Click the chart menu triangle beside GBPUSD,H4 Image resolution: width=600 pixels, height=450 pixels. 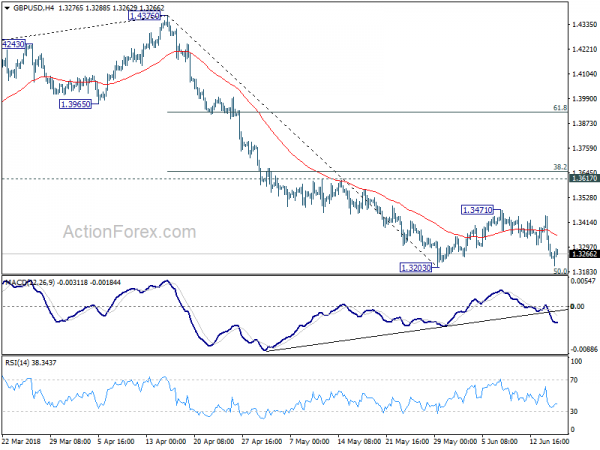7,8
